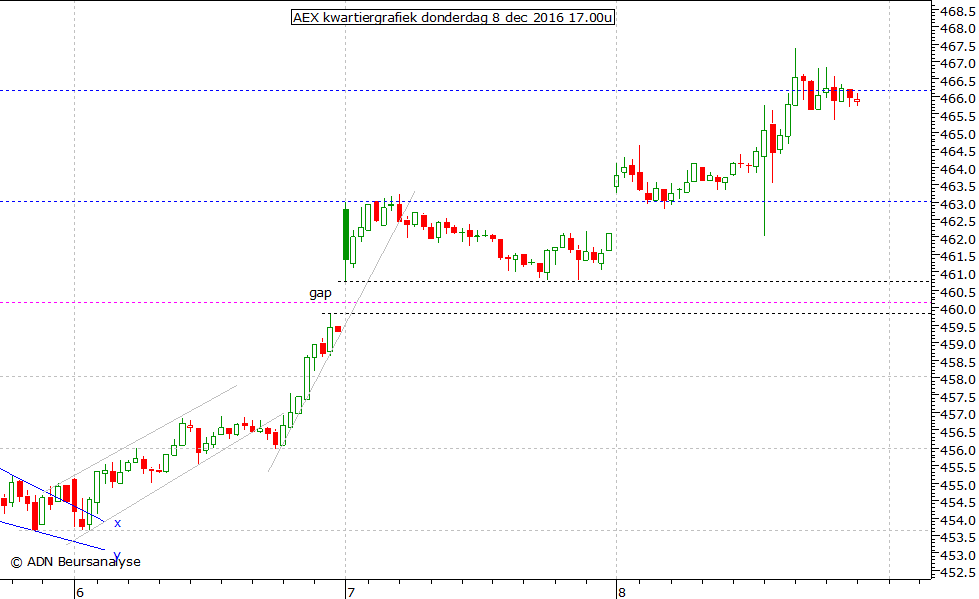Click price label 460.0 on axis
The width and height of the screenshot is (979, 599).
click(958, 310)
